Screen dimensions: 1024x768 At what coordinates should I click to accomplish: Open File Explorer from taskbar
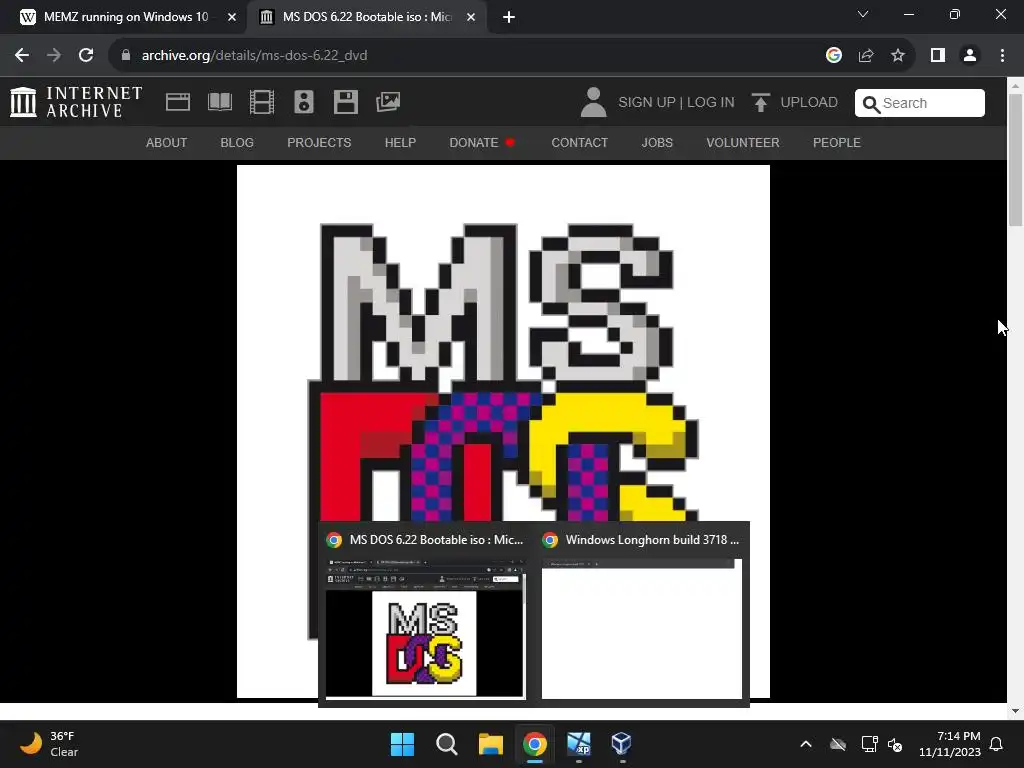(490, 744)
